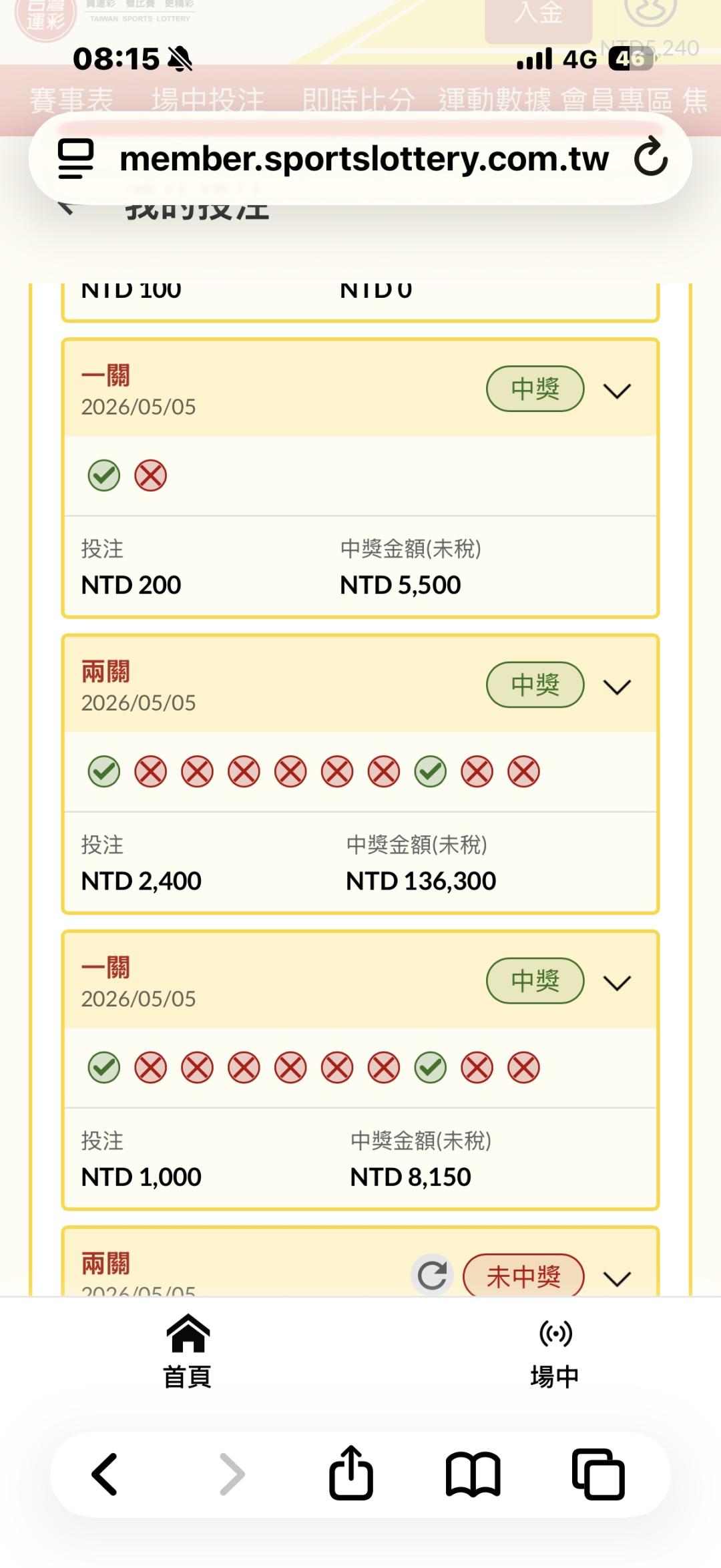The height and width of the screenshot is (1568, 721).
Task: Expand the 一關 NTD 200 bet details
Action: click(x=617, y=391)
